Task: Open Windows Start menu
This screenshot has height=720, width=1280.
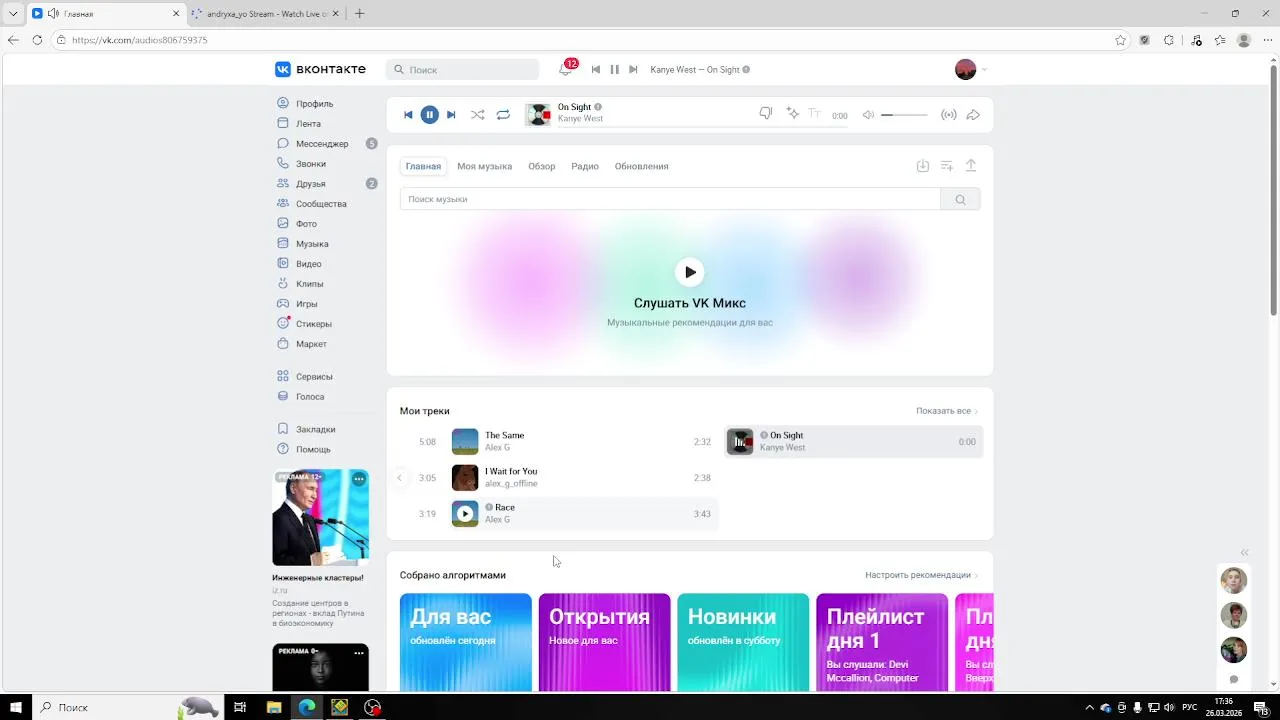Action: (x=16, y=707)
